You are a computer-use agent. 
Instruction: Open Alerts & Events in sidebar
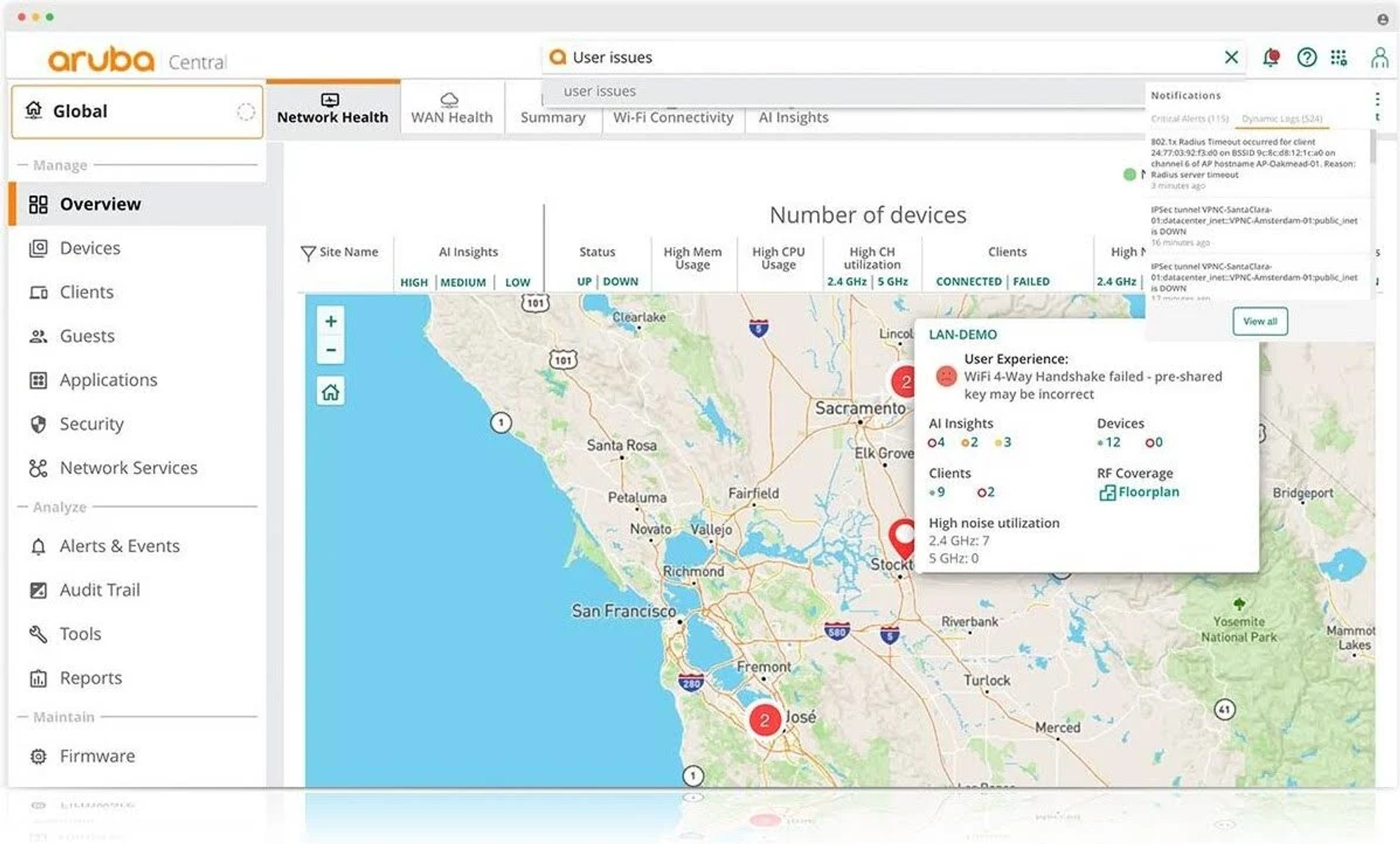[120, 546]
